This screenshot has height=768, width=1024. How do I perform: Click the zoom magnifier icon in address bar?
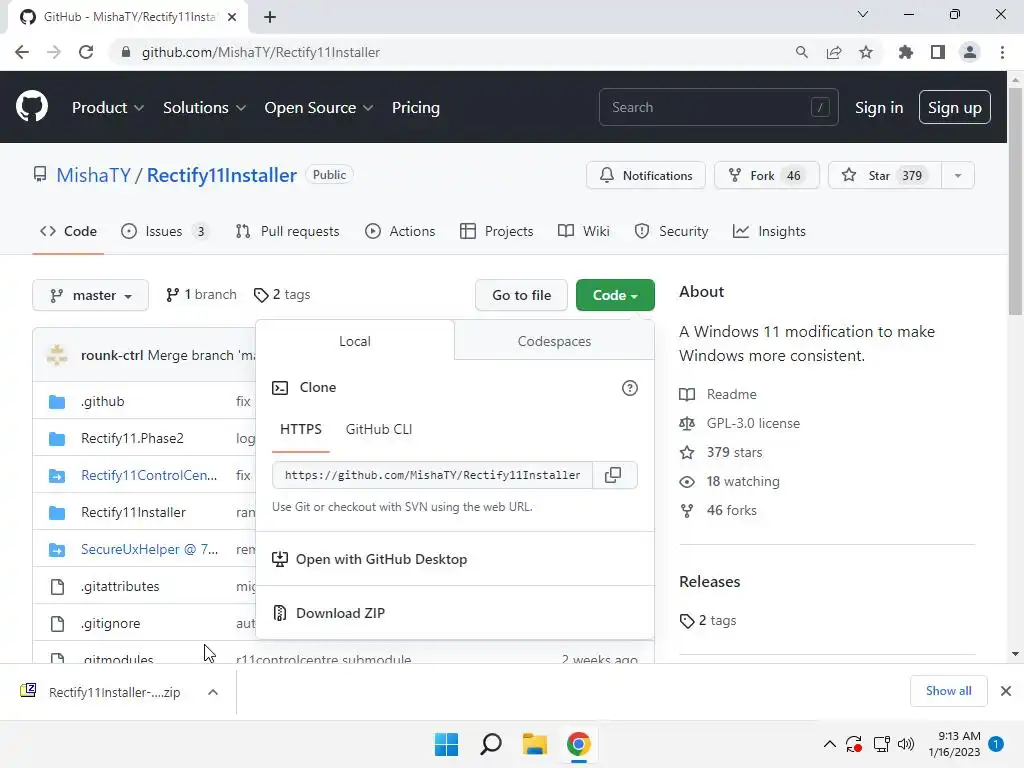[x=802, y=52]
